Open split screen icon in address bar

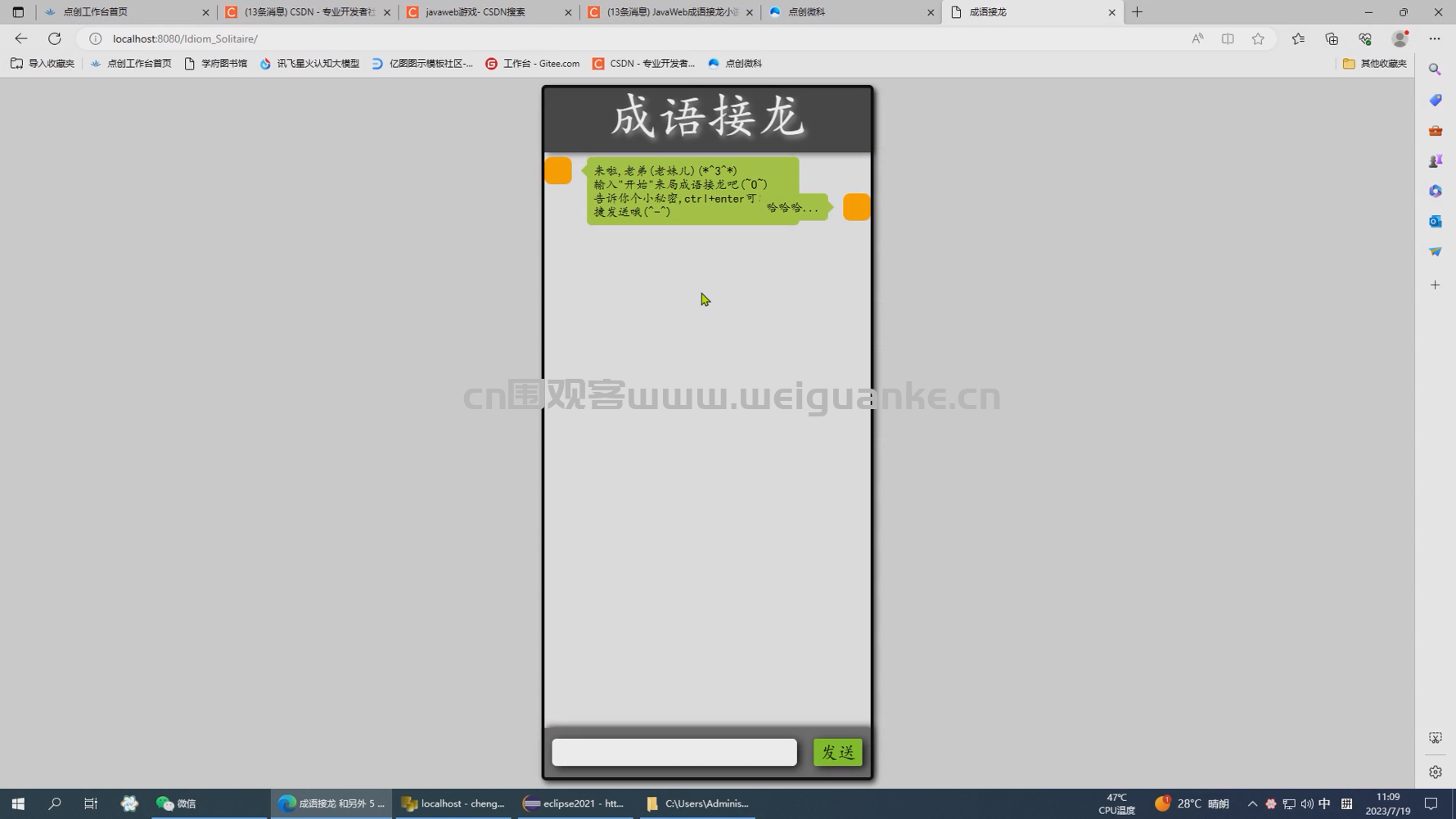(x=1228, y=38)
